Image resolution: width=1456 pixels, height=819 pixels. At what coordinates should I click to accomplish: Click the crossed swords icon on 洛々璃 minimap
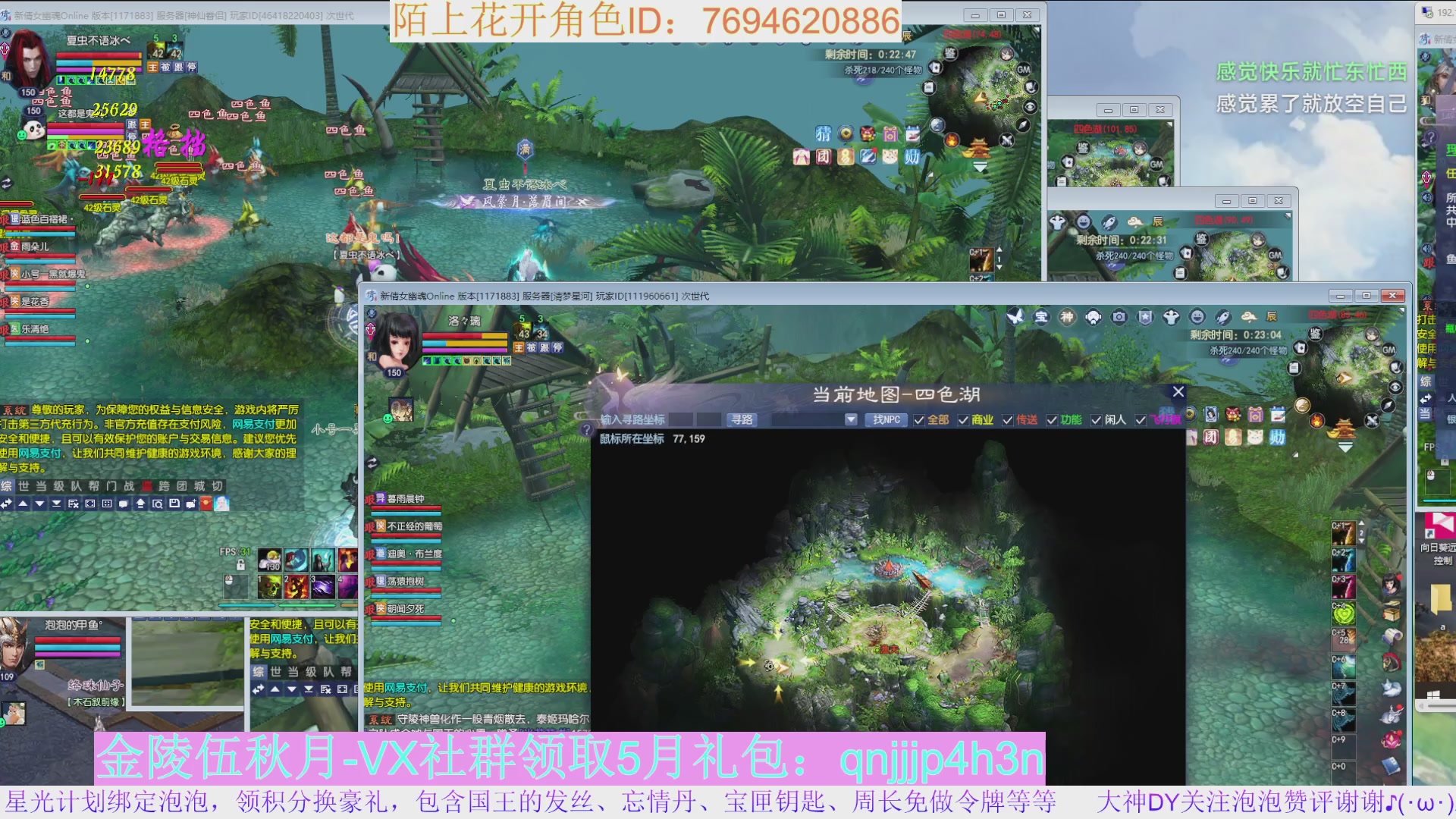coord(1371,420)
